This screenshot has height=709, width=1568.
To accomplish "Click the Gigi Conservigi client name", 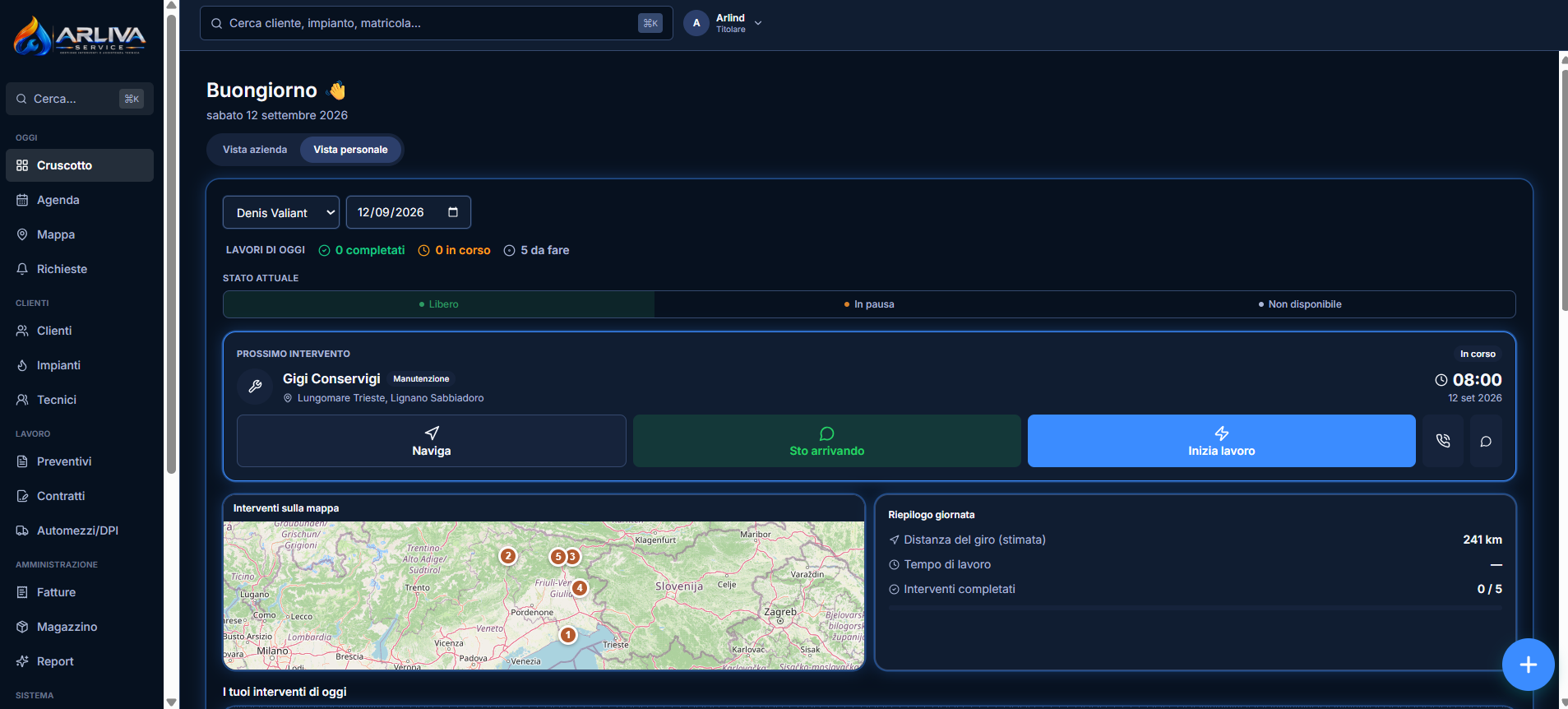I will coord(331,378).
